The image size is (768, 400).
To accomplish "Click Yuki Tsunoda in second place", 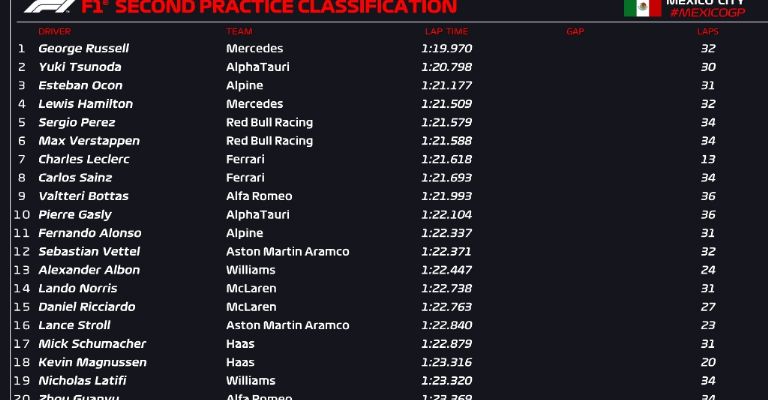I will [x=80, y=67].
